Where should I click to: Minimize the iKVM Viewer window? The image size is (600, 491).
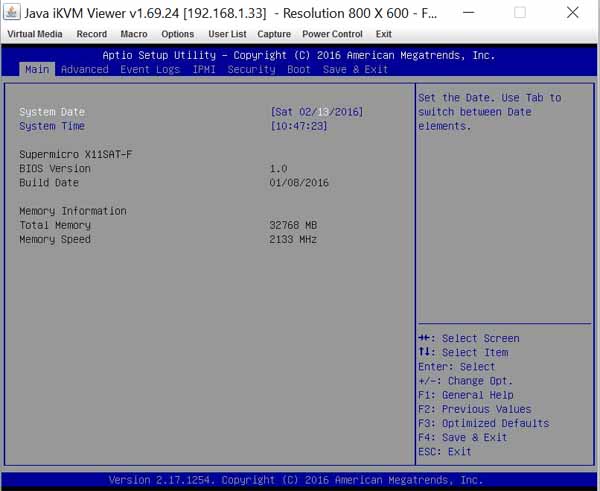point(468,12)
